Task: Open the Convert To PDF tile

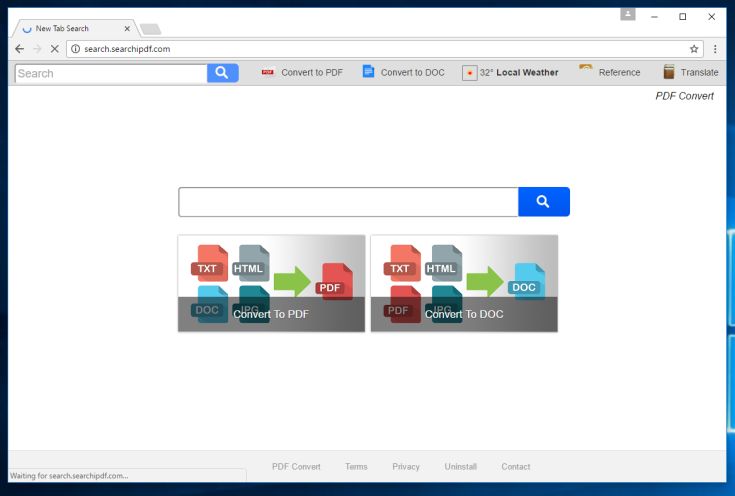Action: tap(271, 283)
